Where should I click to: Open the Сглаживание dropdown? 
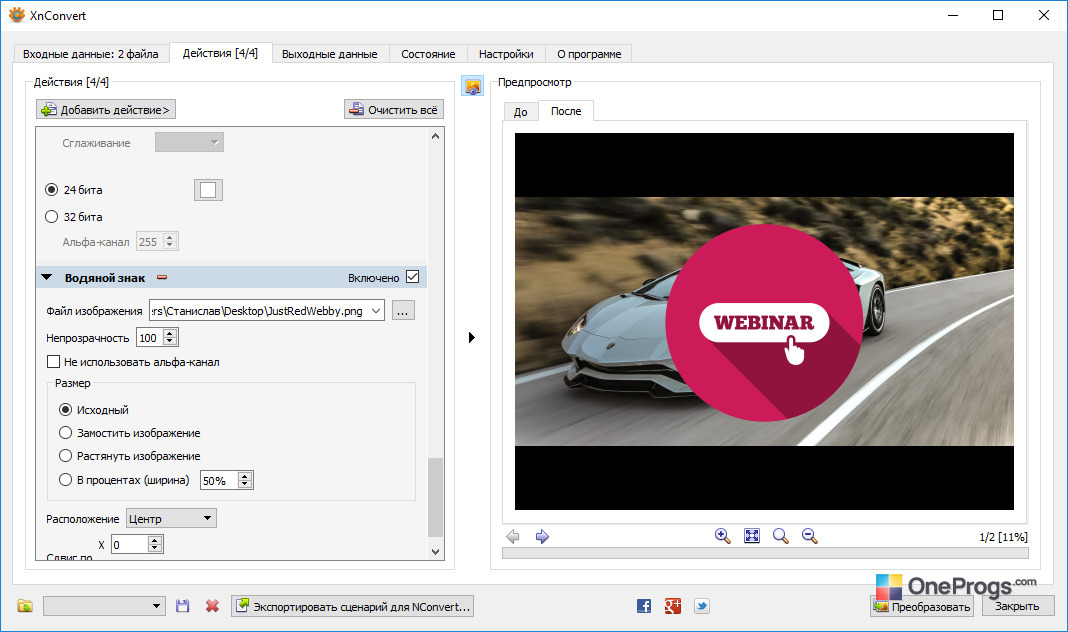189,142
